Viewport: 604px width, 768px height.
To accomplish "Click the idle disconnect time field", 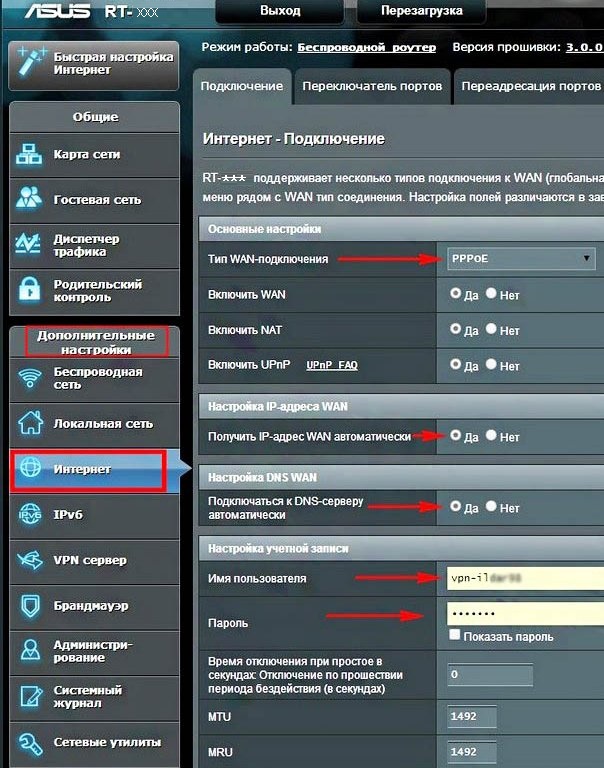I will pyautogui.click(x=490, y=675).
